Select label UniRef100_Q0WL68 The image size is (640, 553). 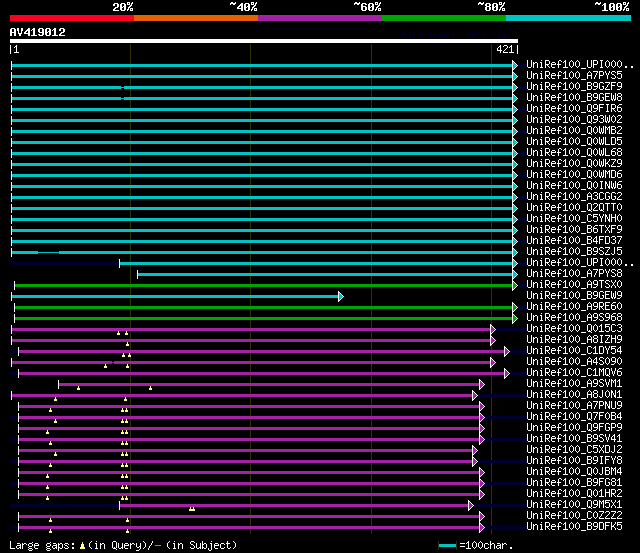tap(574, 153)
